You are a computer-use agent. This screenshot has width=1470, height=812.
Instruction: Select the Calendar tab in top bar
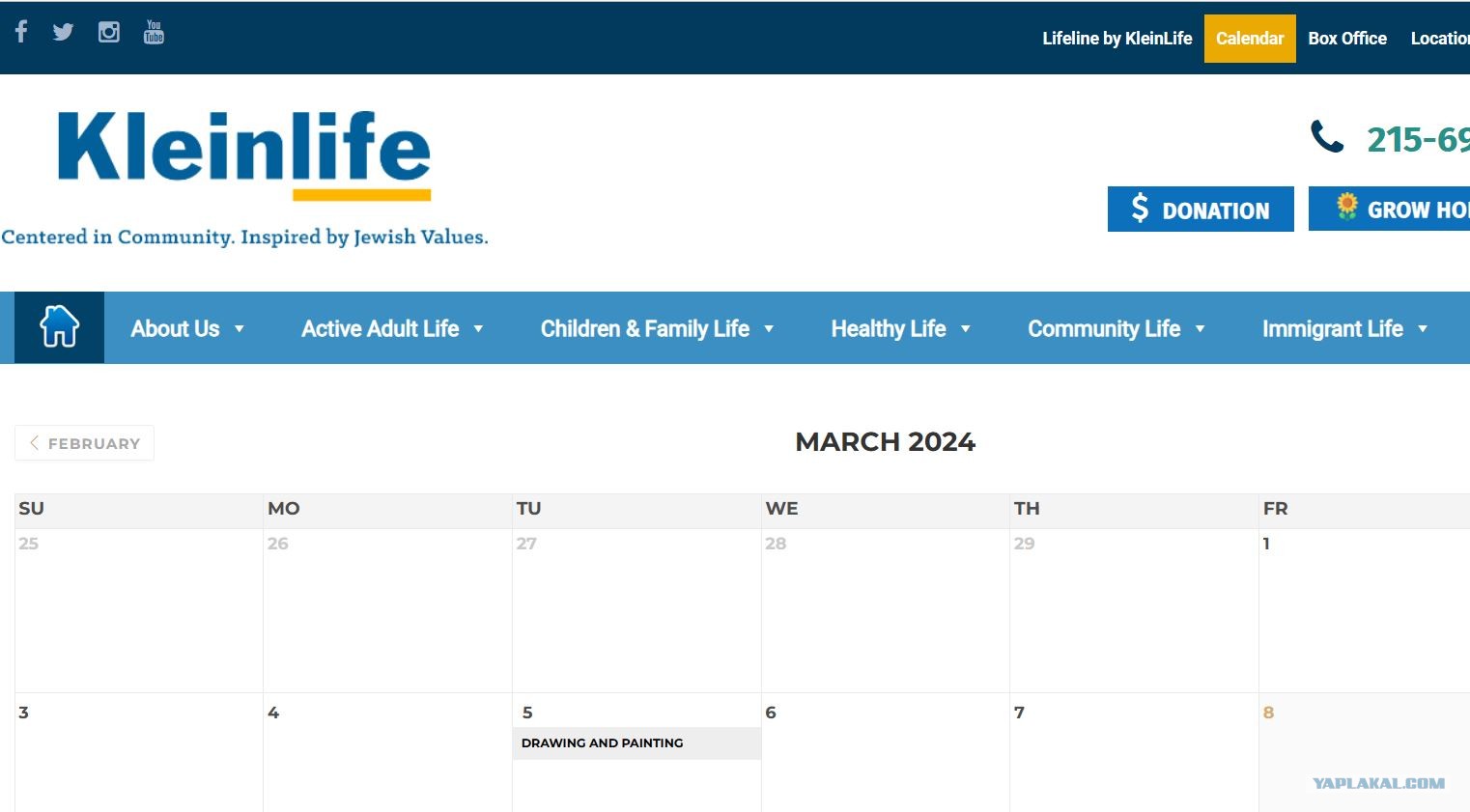[x=1250, y=39]
